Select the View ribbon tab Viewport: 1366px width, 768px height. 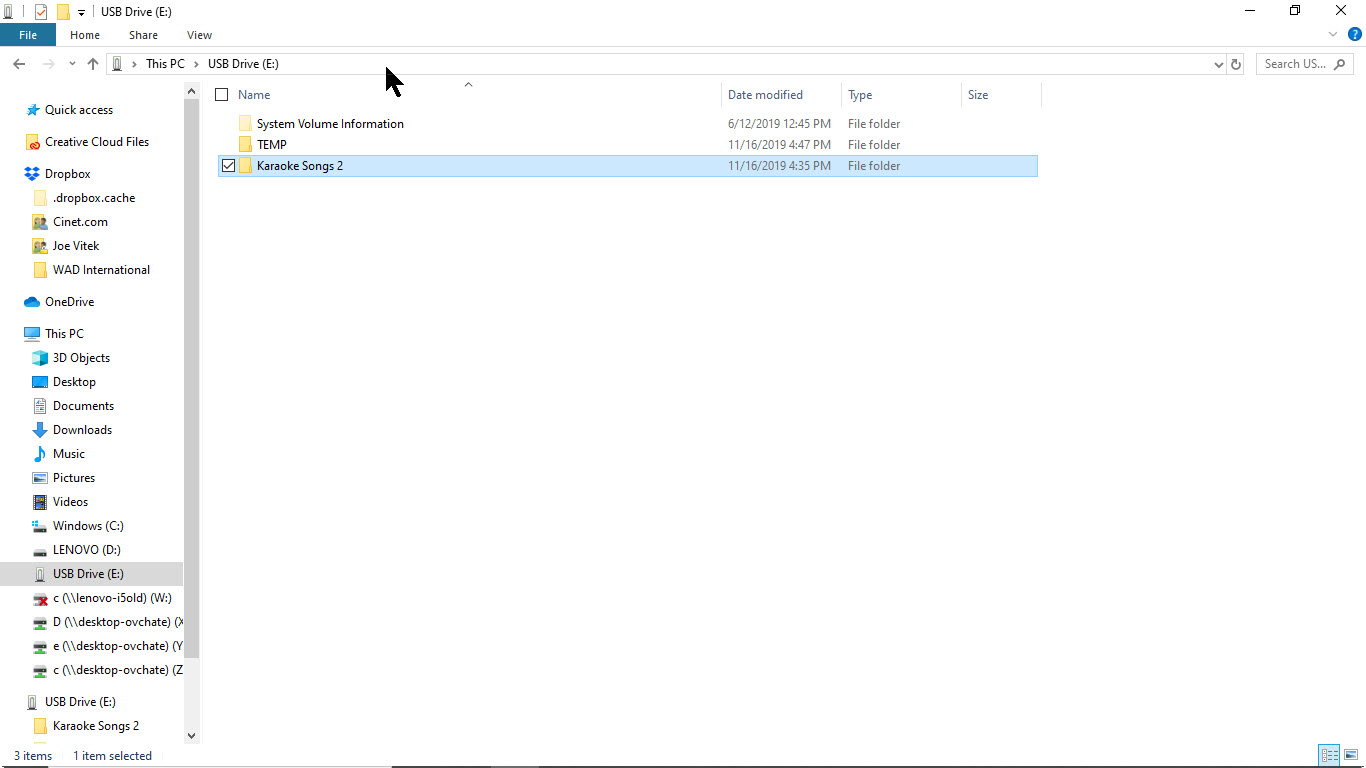tap(199, 35)
